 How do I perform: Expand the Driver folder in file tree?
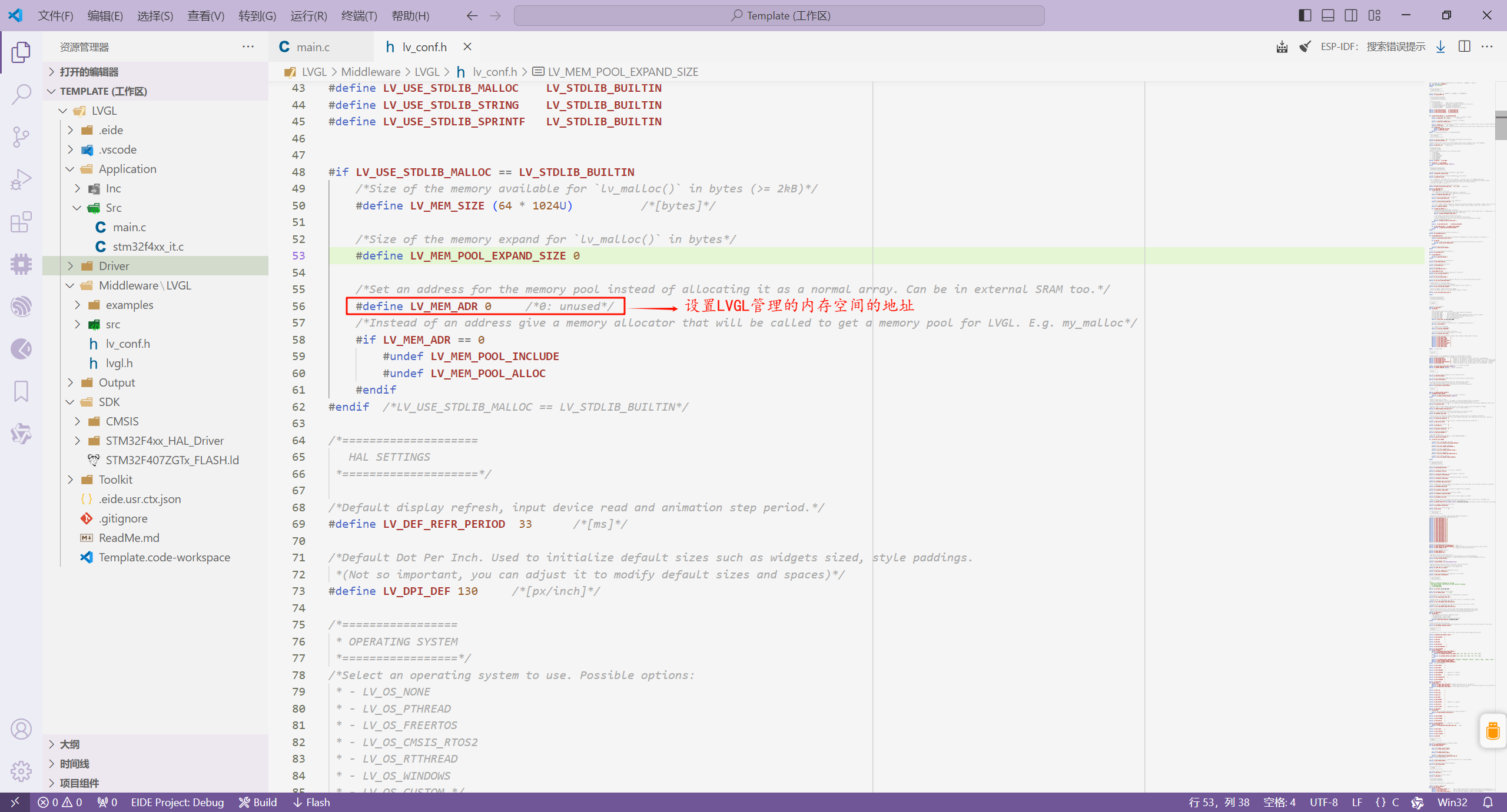click(x=67, y=266)
